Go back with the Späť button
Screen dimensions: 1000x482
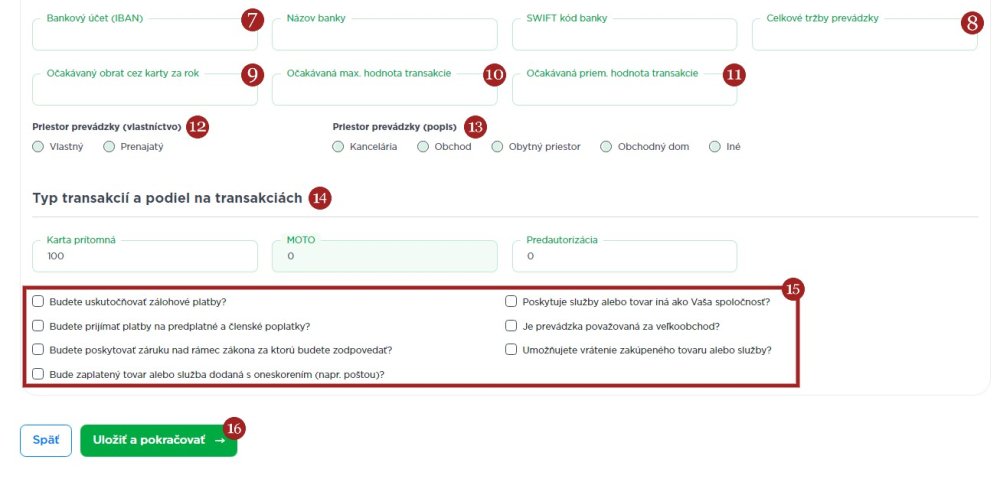pos(46,440)
